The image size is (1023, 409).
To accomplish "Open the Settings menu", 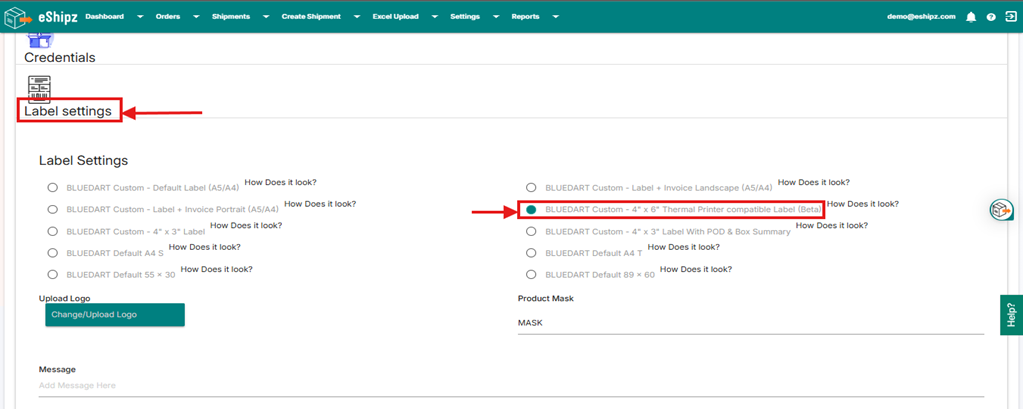I will [x=465, y=17].
